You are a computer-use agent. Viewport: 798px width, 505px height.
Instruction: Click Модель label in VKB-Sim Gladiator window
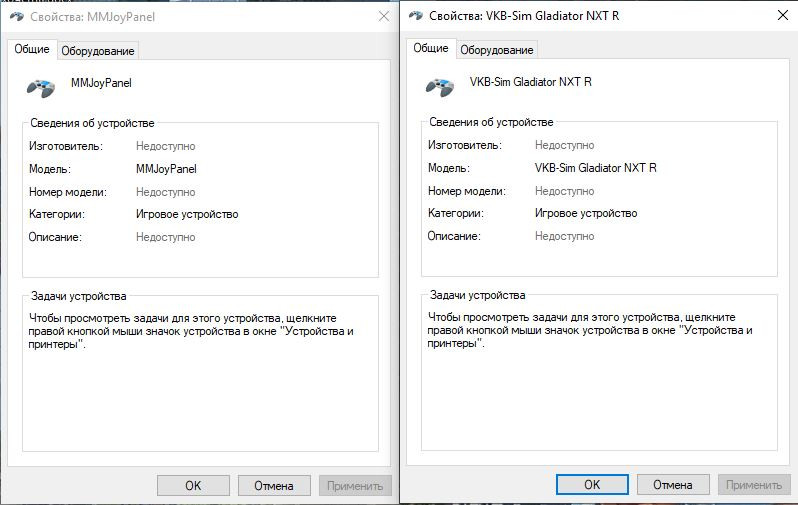click(x=449, y=168)
